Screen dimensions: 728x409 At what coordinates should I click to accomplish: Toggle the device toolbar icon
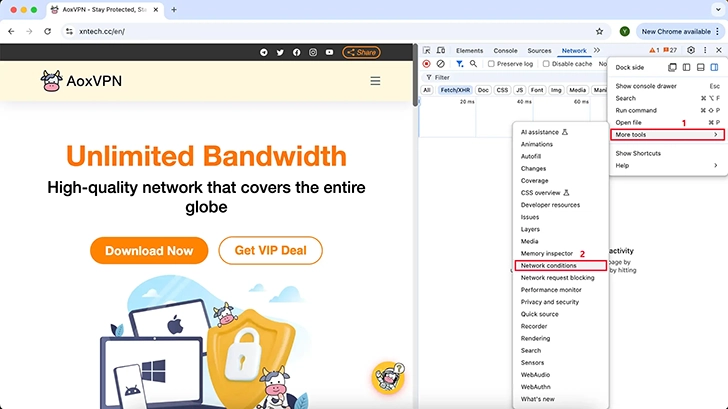[440, 50]
